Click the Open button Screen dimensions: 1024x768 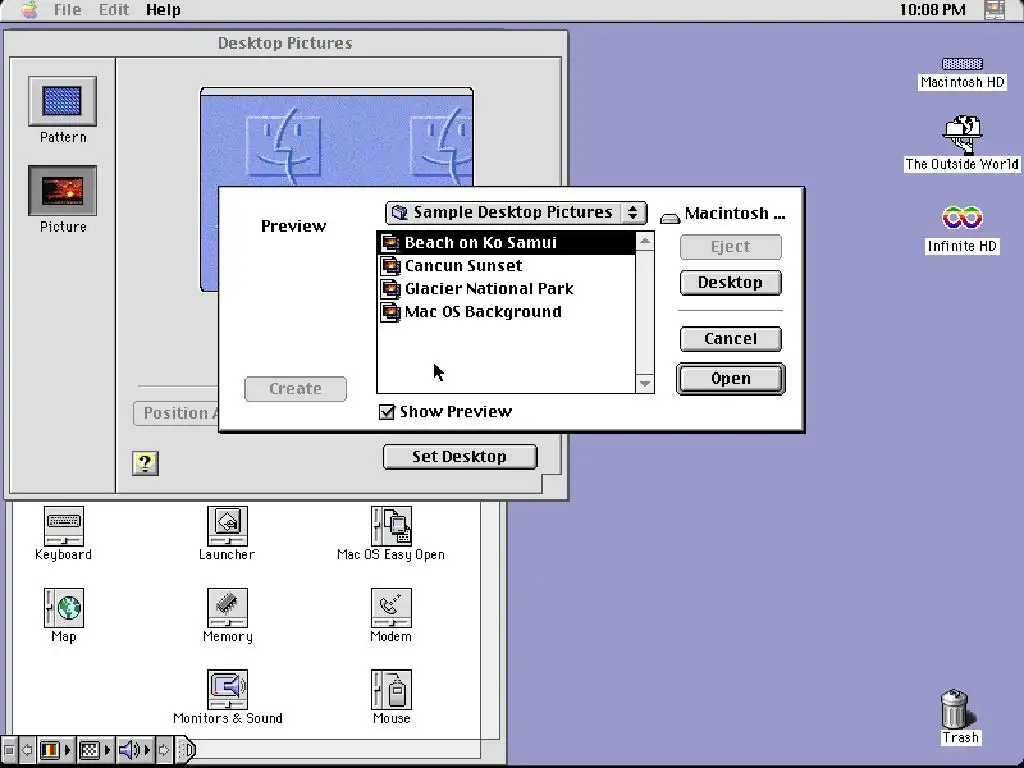[731, 379]
